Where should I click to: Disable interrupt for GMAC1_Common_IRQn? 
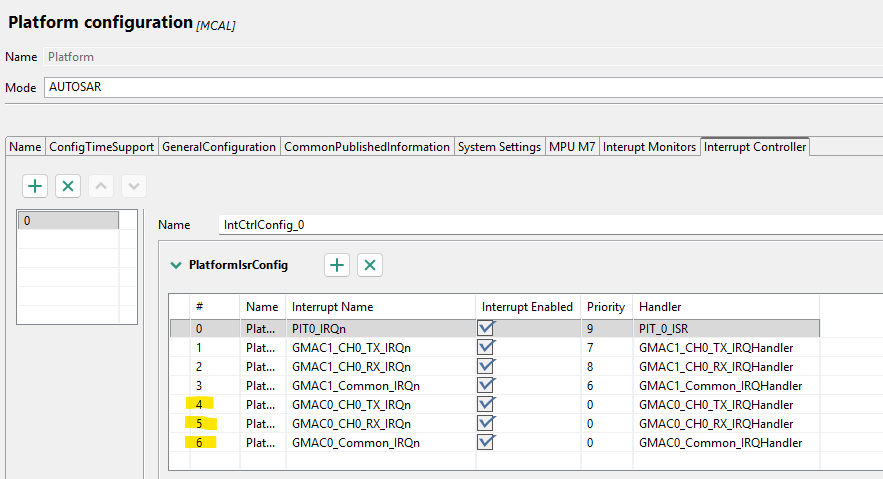[x=486, y=386]
